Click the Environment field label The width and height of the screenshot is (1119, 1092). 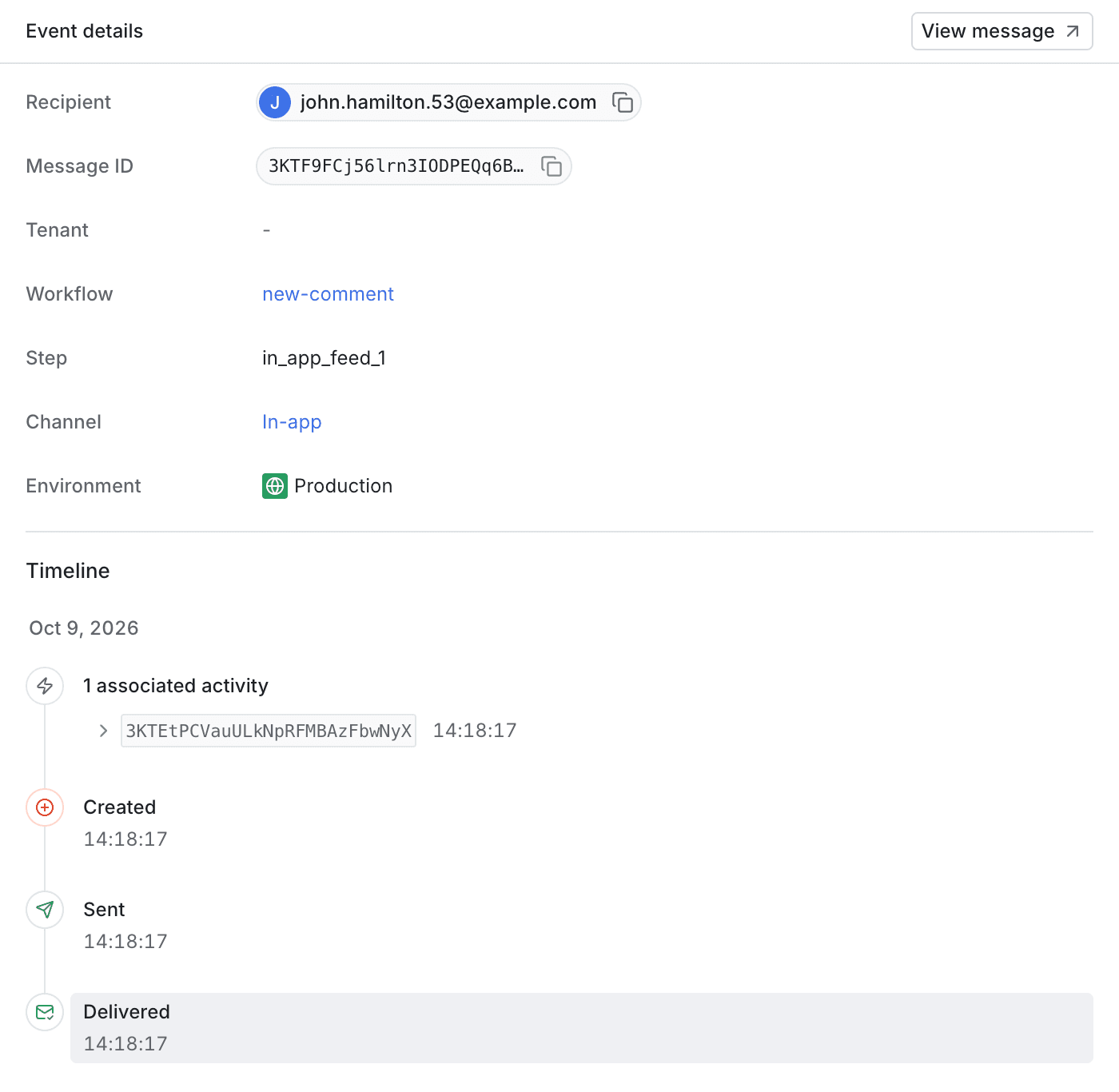(x=83, y=486)
